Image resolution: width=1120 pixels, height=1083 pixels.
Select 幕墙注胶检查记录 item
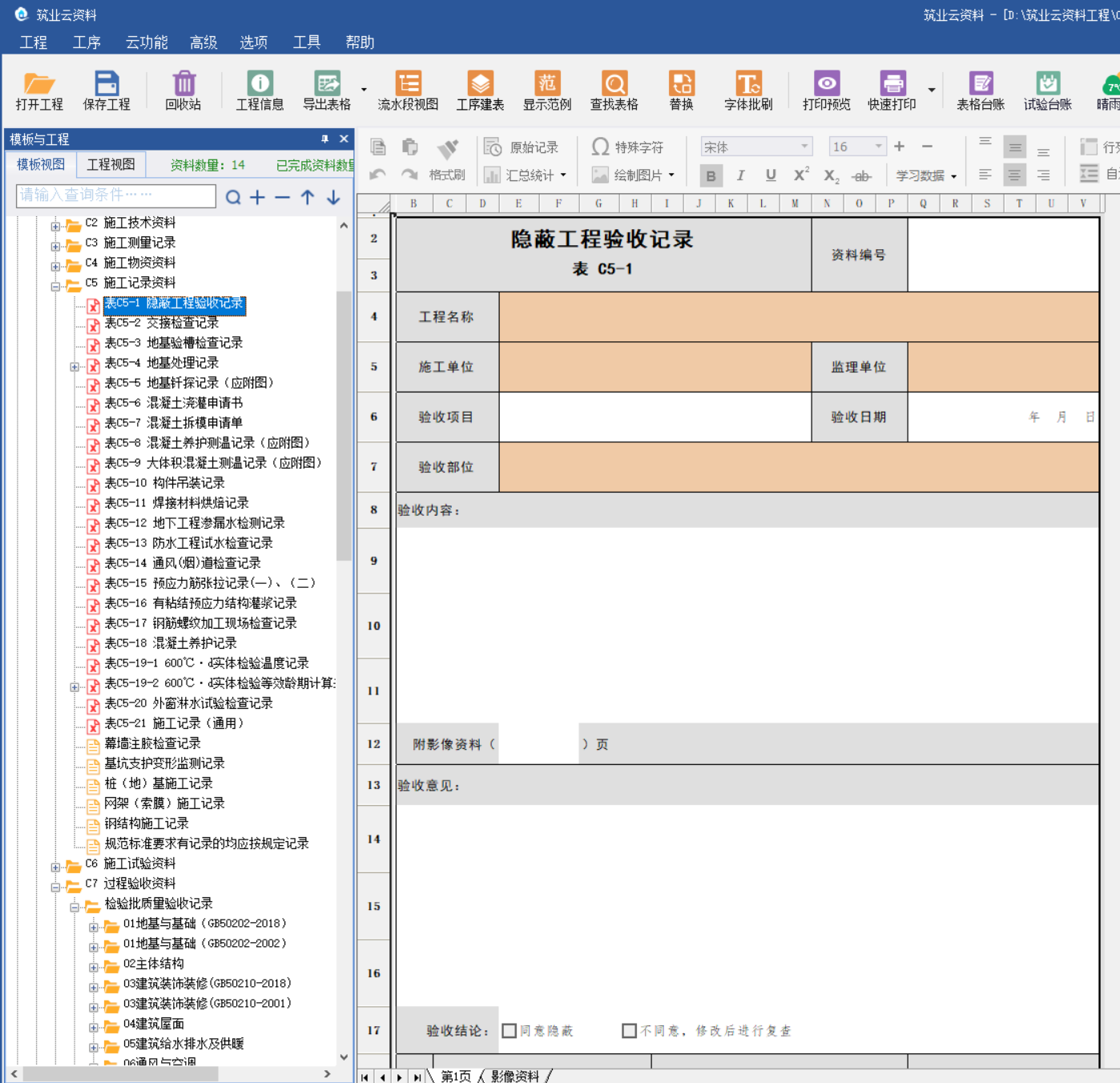152,743
